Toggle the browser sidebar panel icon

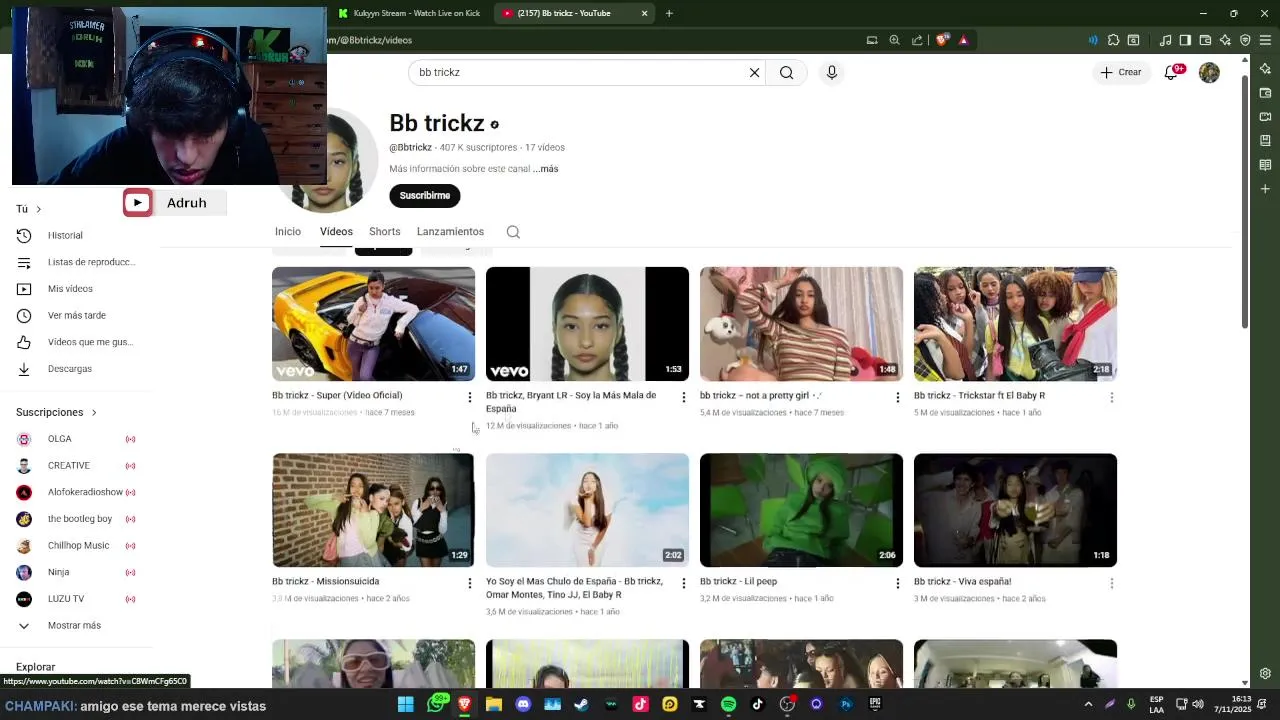click(1185, 40)
